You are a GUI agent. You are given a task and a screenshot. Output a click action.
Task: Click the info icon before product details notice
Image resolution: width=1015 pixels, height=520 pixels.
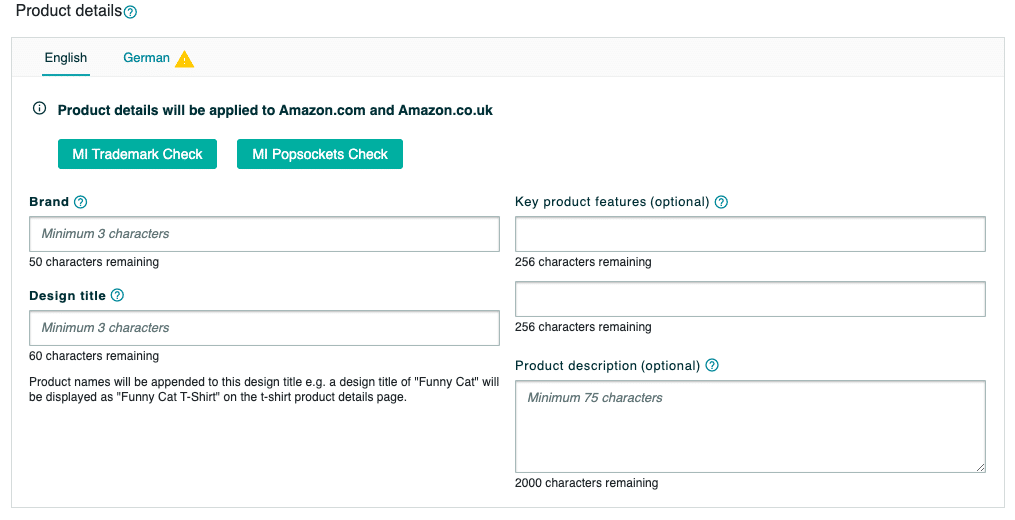coord(39,108)
